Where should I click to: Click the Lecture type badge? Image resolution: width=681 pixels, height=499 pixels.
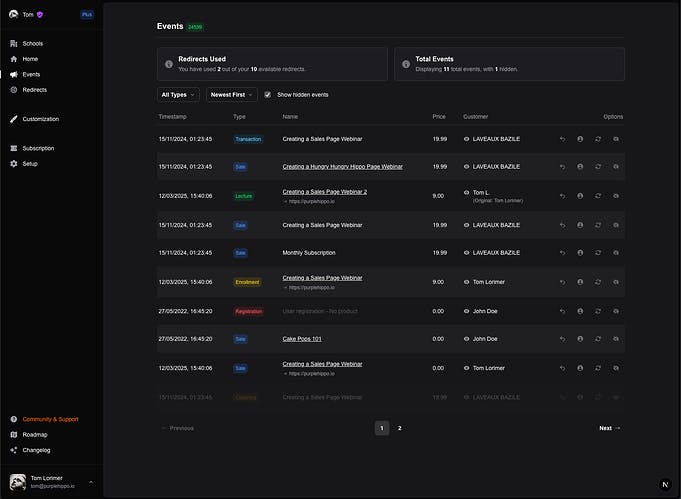pyautogui.click(x=244, y=196)
